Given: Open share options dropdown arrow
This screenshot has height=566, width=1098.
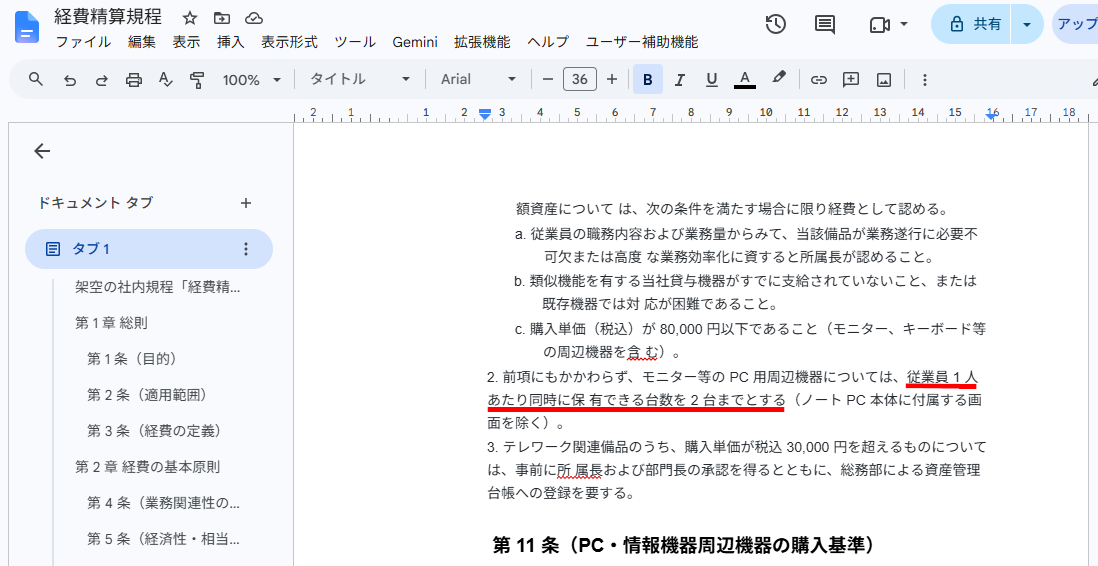Looking at the screenshot, I should tap(1027, 25).
